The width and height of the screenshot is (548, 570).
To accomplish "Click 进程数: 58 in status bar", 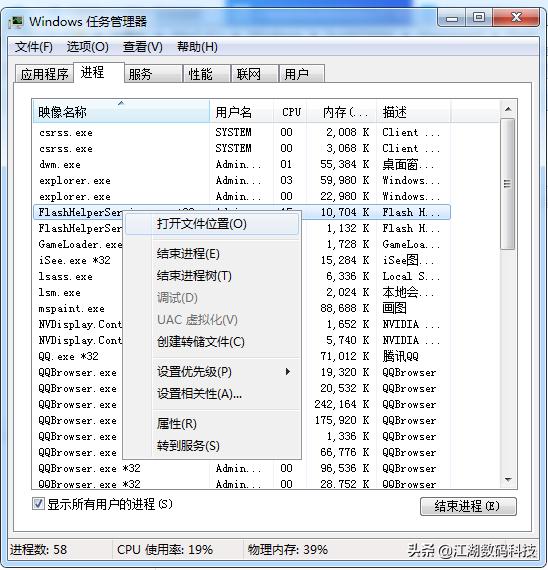I will pyautogui.click(x=39, y=550).
